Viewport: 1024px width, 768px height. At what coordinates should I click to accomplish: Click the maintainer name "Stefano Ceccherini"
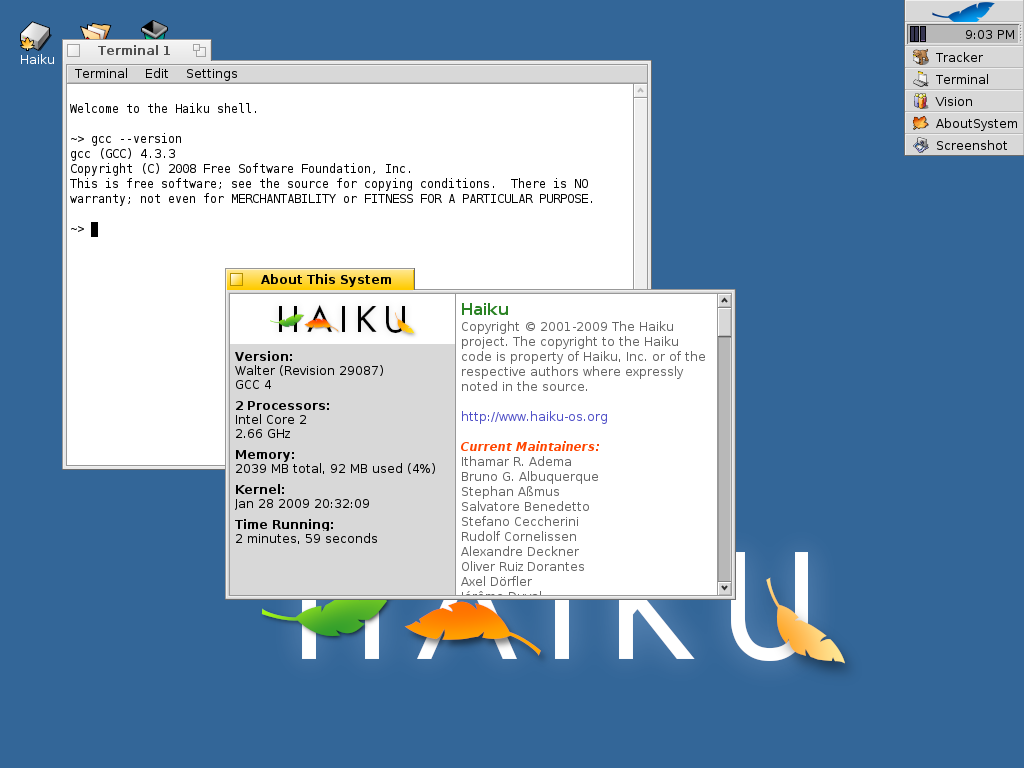click(x=520, y=522)
